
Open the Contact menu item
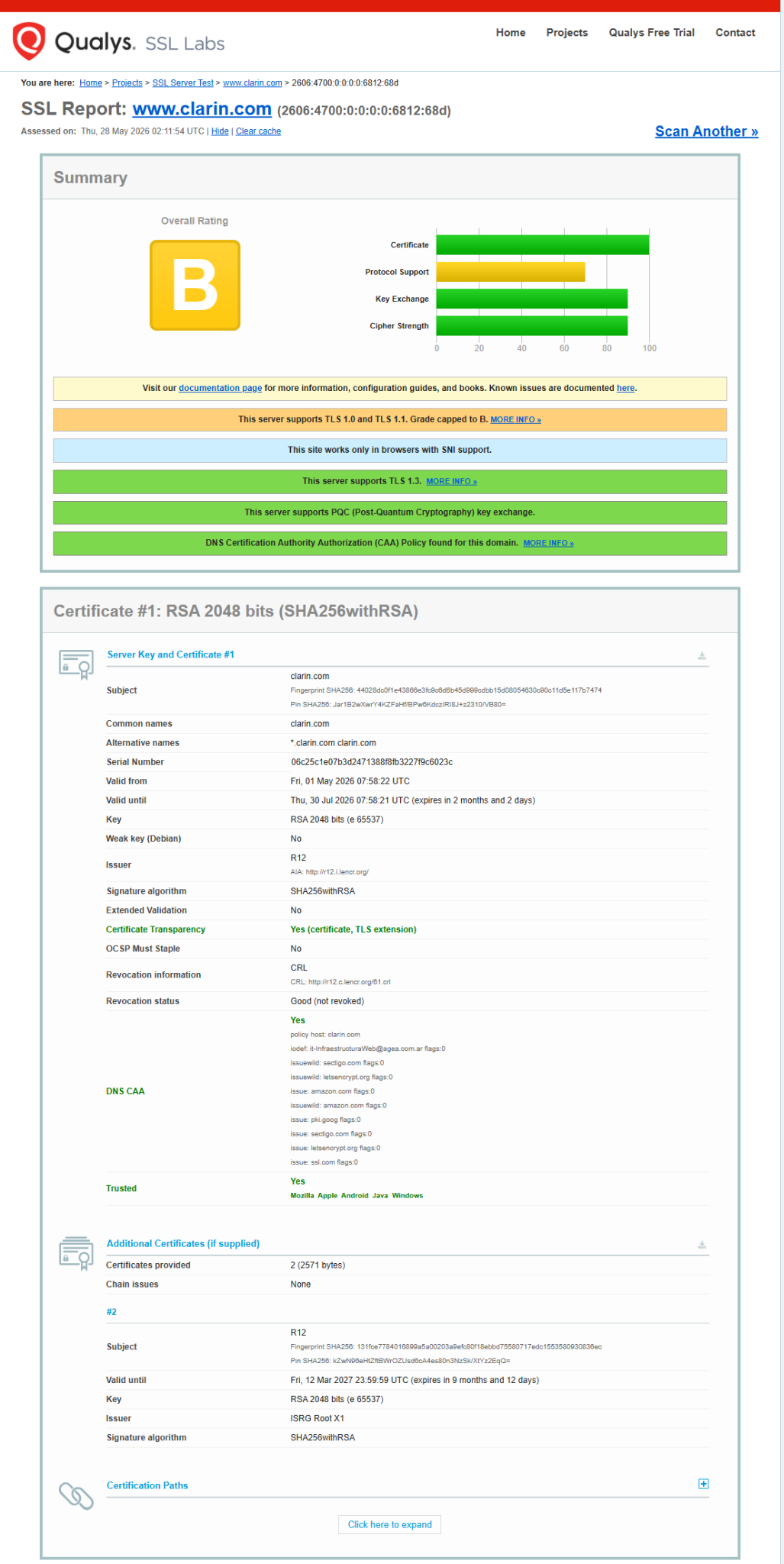click(735, 33)
